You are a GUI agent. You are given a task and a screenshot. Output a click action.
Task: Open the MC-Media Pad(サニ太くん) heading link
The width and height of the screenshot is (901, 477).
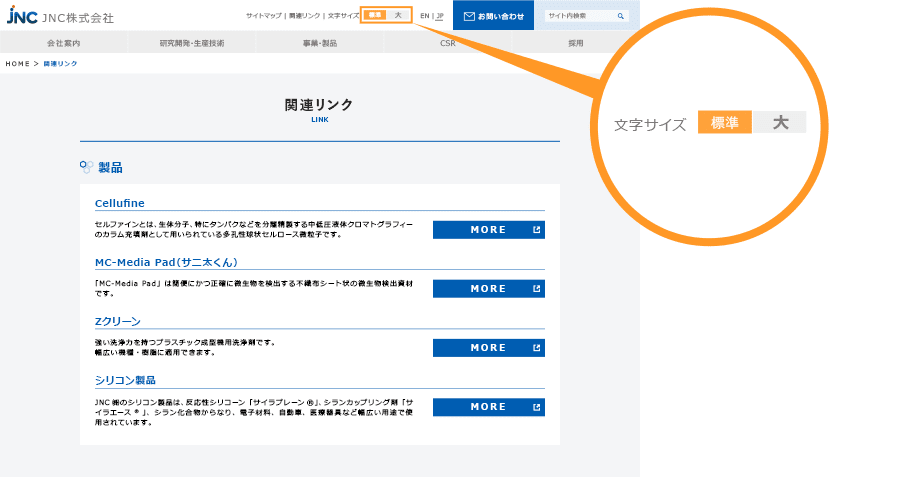pos(166,262)
